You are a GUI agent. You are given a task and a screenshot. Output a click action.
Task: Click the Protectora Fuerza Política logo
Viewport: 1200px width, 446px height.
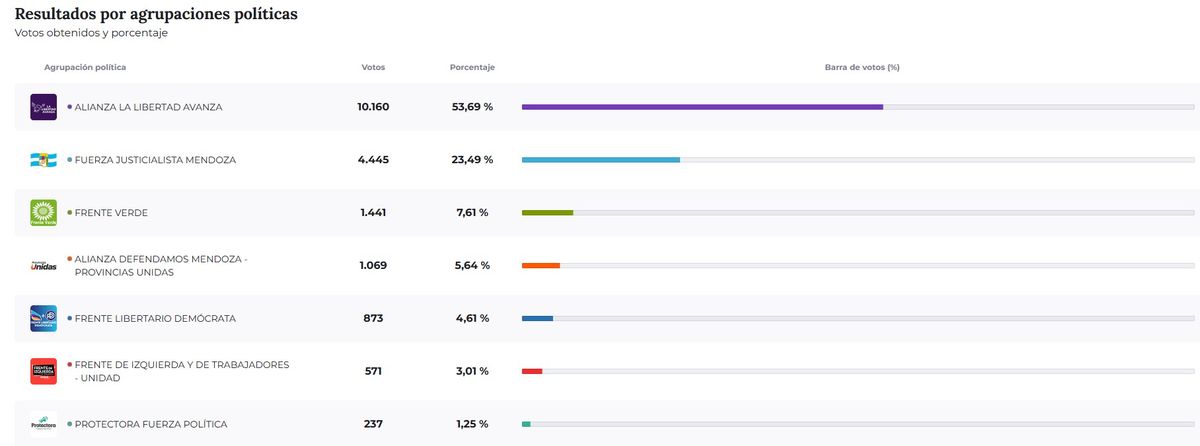coord(43,424)
